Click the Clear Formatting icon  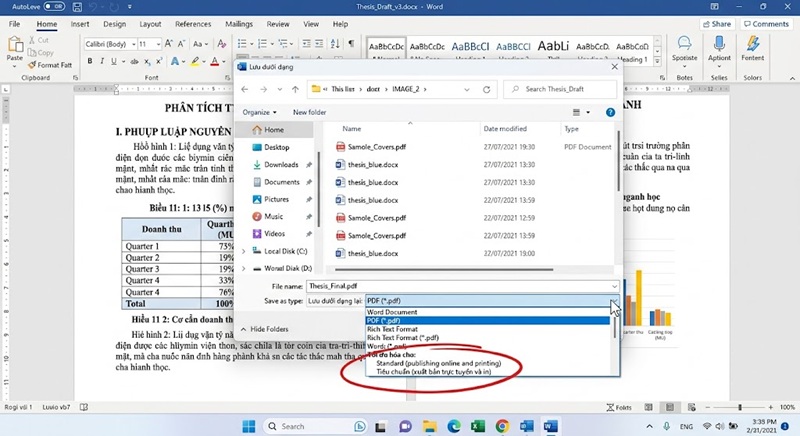[x=221, y=44]
